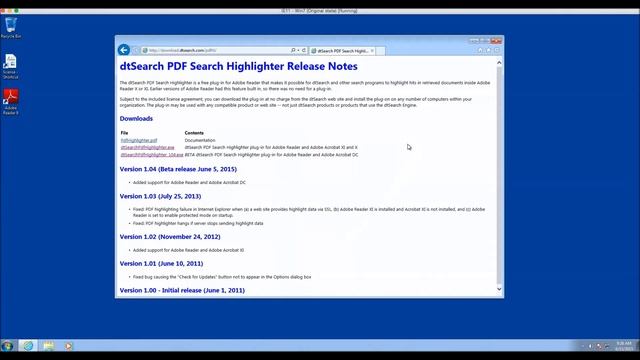The width and height of the screenshot is (640, 360).
Task: Download the PdfHighlighter.pdf documentation link
Action: [x=139, y=140]
